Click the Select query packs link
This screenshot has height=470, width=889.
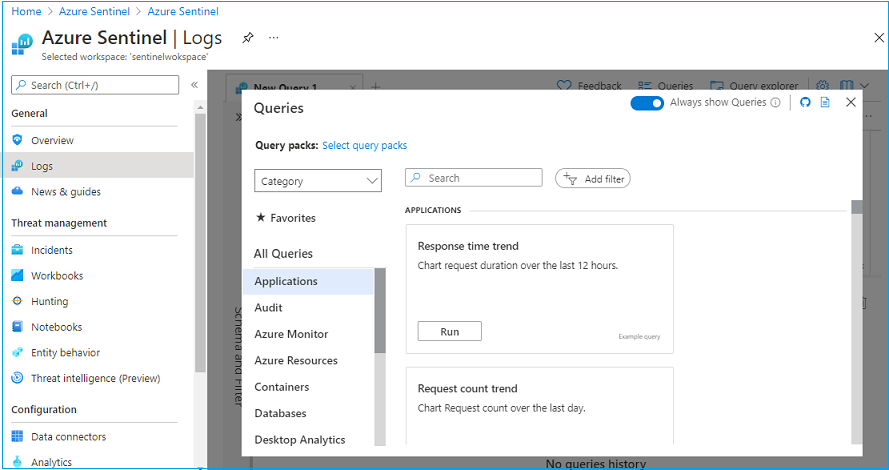click(x=365, y=145)
